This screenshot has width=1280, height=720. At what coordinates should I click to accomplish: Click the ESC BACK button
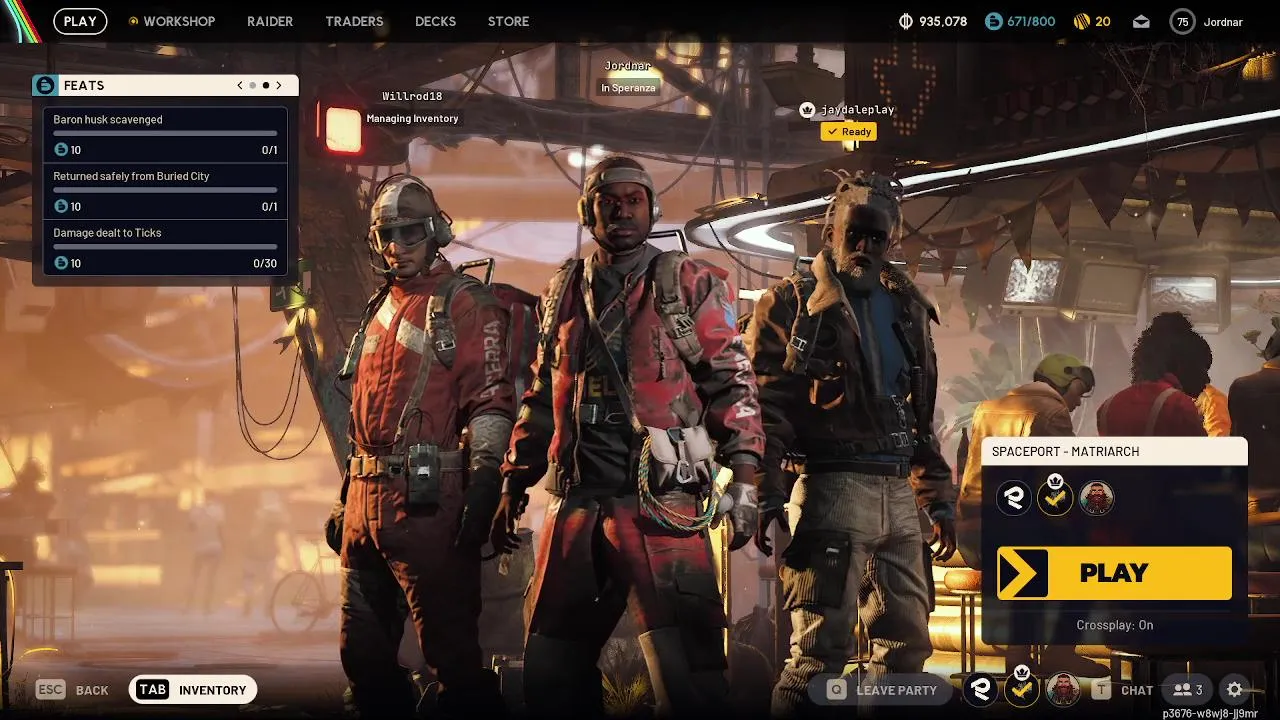73,690
